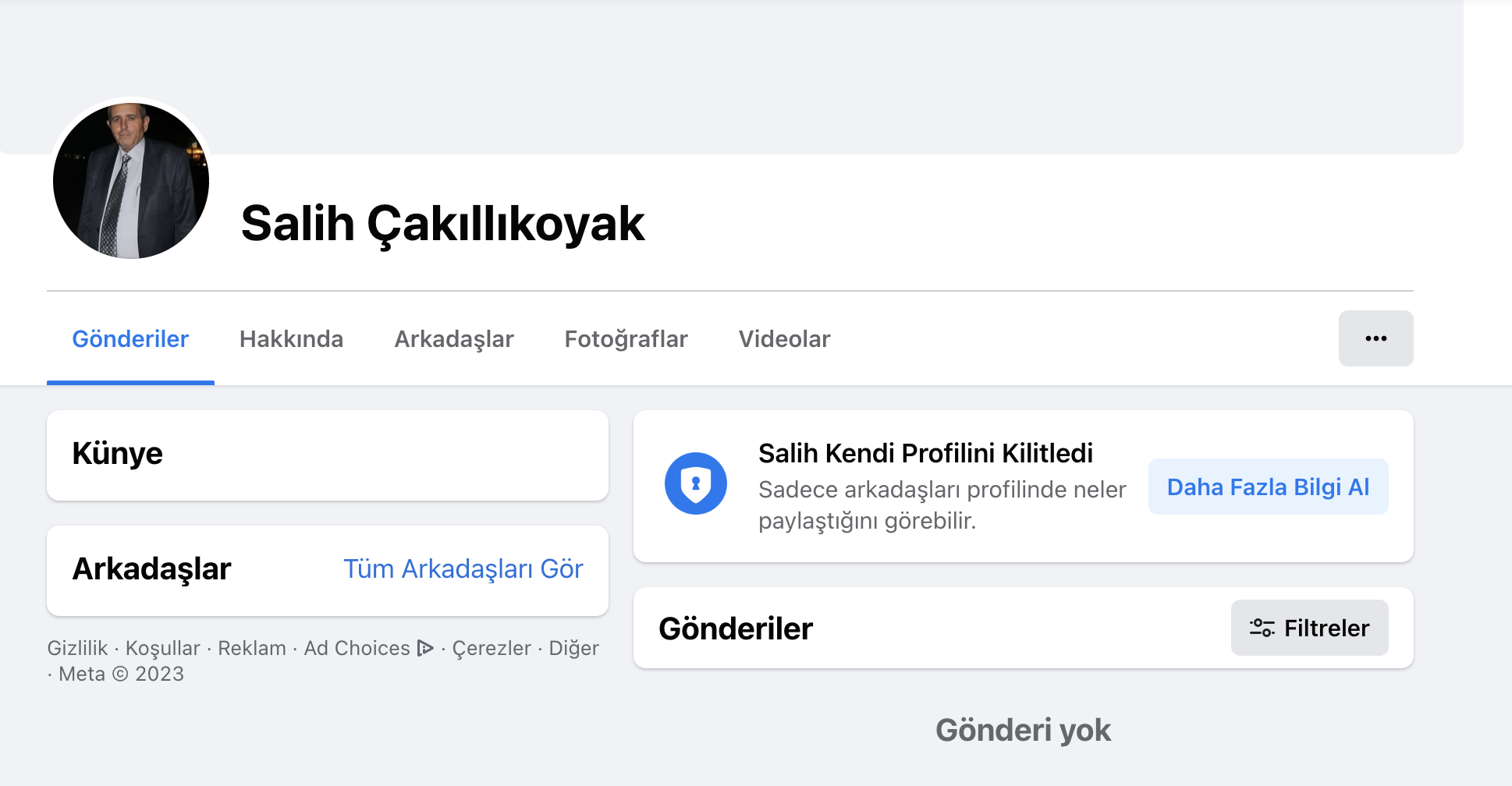The image size is (1512, 786).
Task: Open the Videolar tab
Action: point(784,339)
